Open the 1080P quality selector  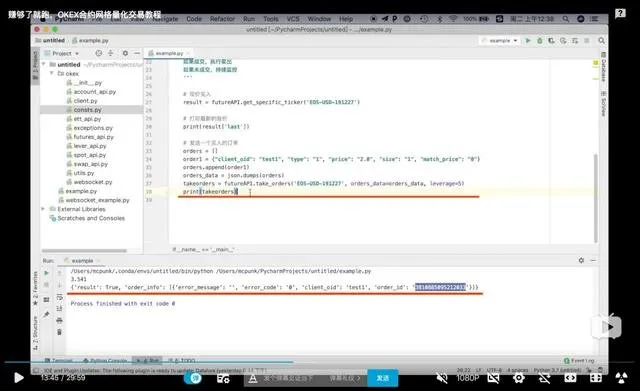(467, 378)
